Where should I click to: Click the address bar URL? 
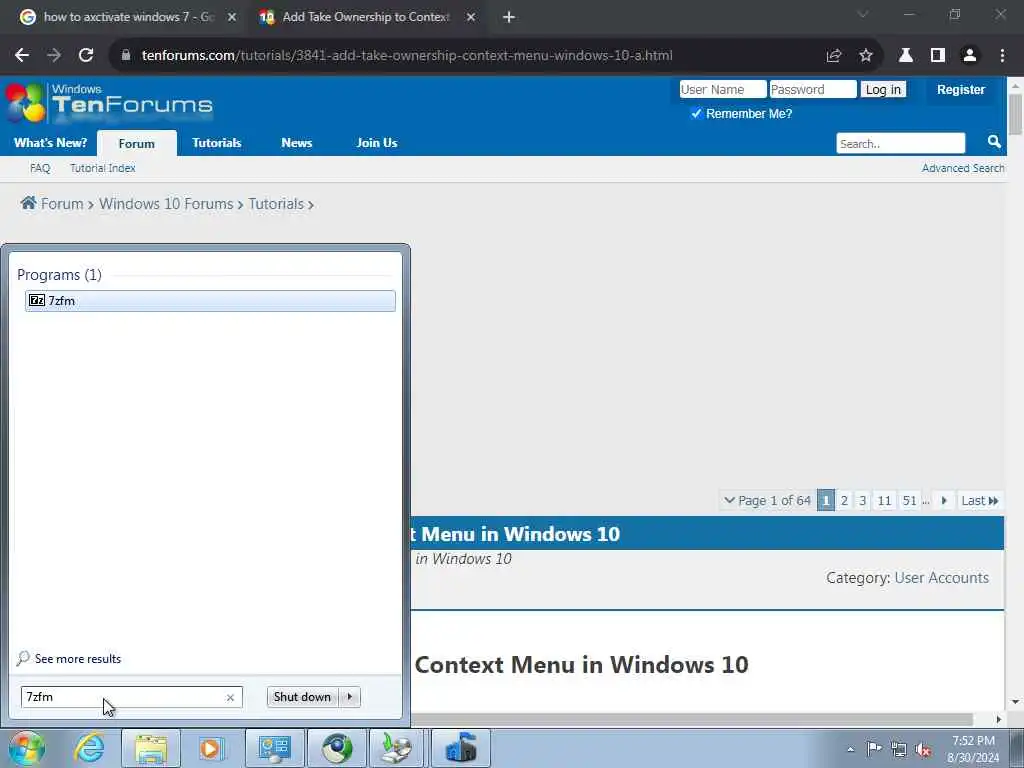[x=407, y=56]
